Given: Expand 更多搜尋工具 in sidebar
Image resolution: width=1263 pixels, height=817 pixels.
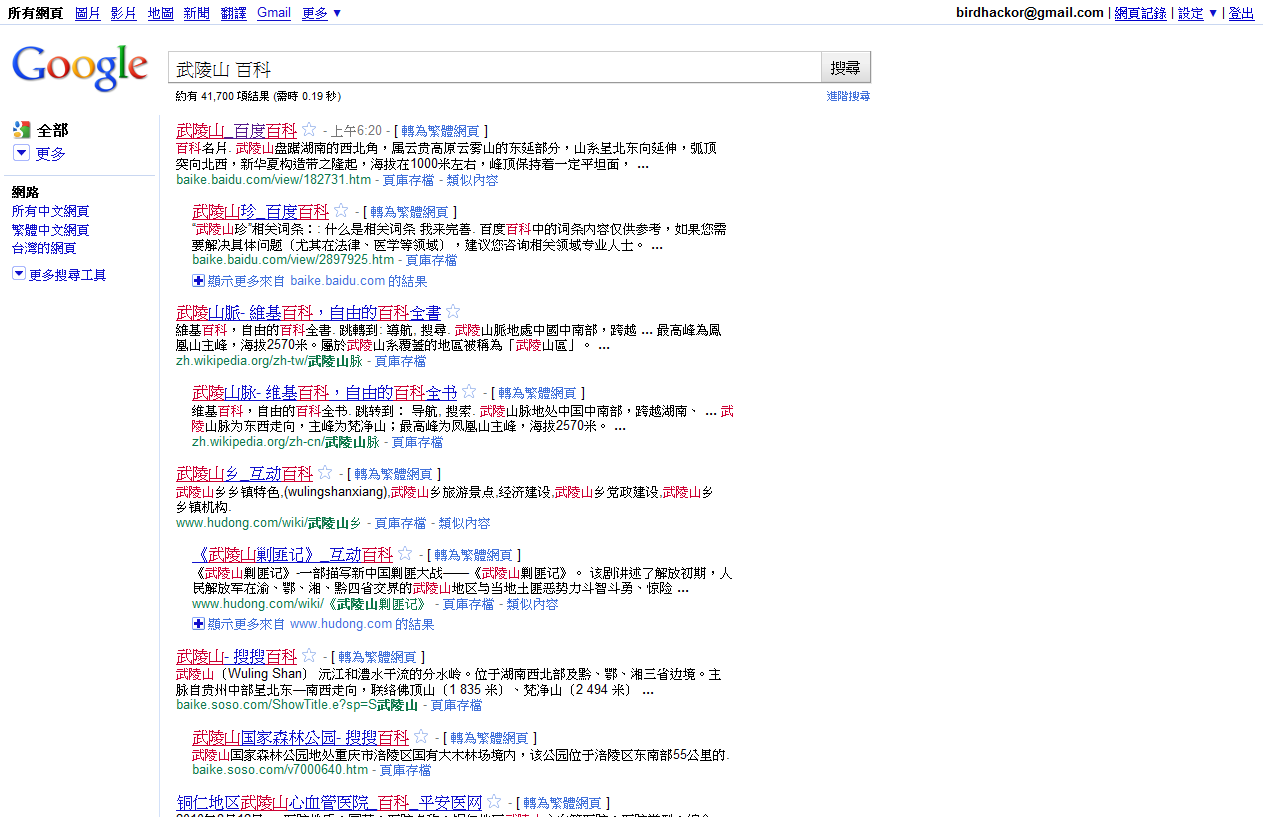Looking at the screenshot, I should 59,275.
